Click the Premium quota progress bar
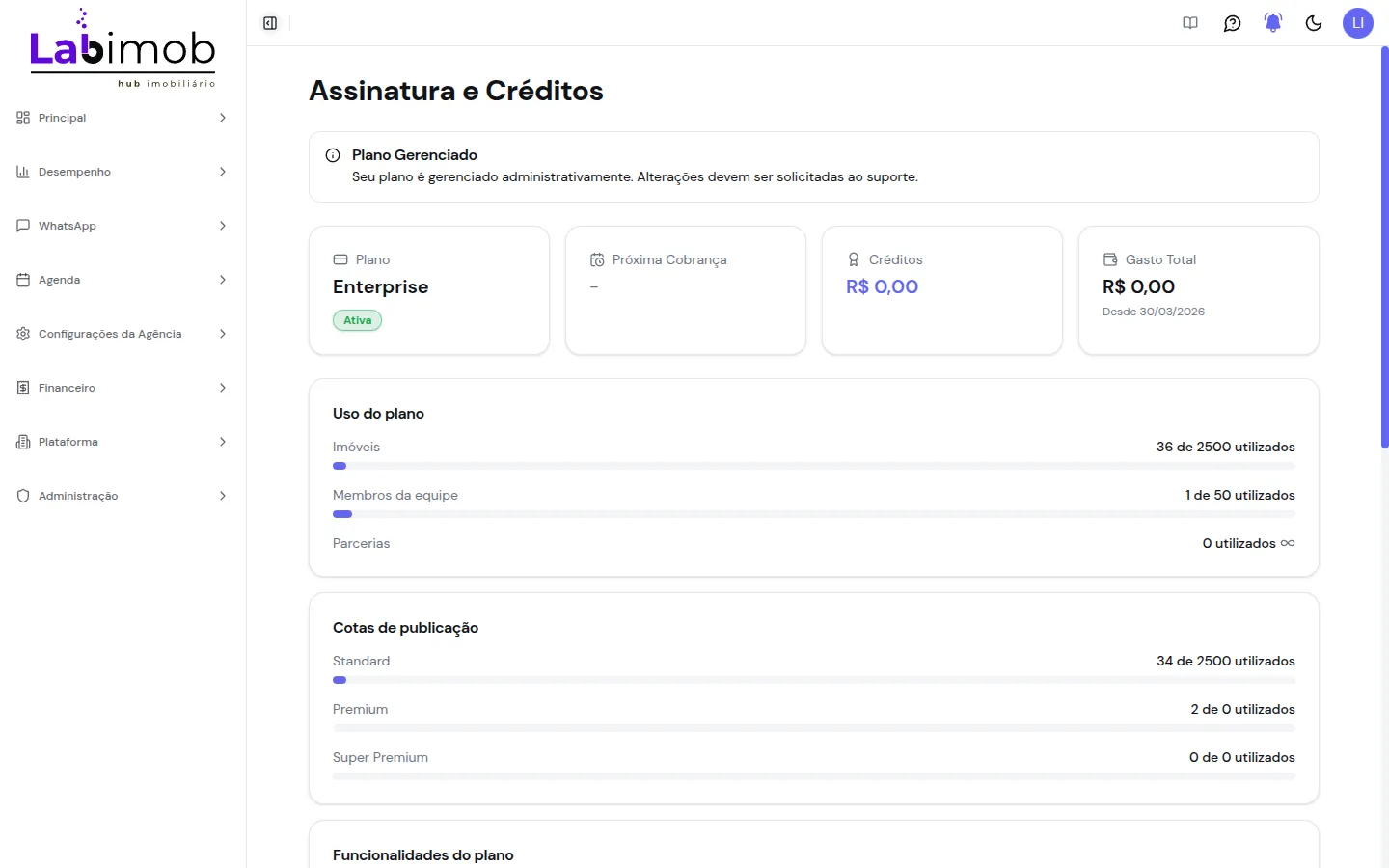 tap(814, 728)
